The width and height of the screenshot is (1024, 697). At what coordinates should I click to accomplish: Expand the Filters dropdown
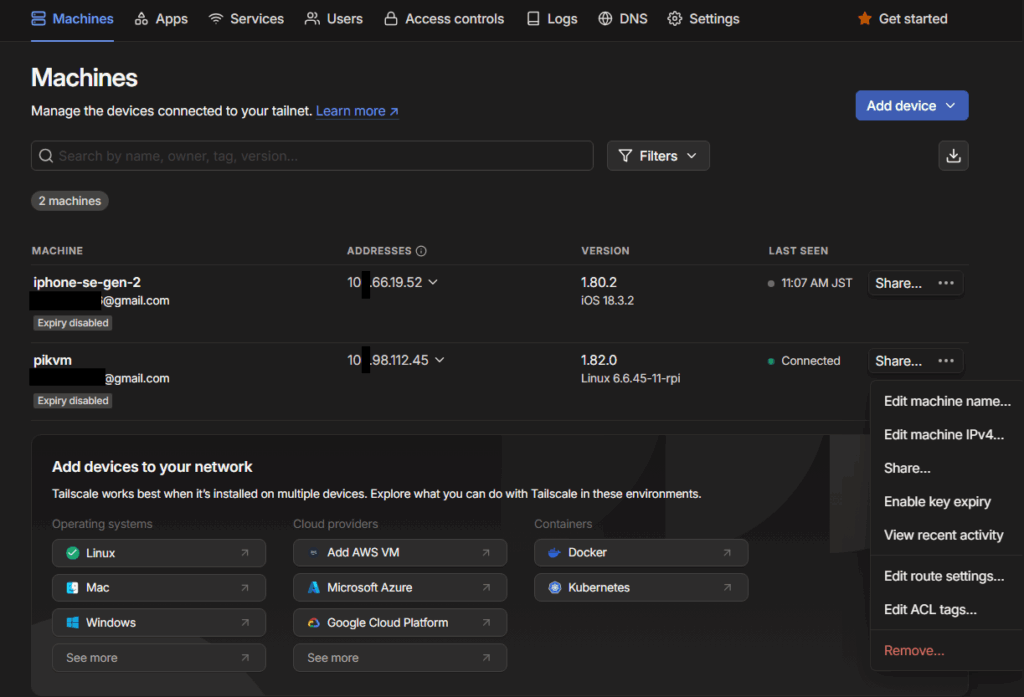tap(658, 155)
